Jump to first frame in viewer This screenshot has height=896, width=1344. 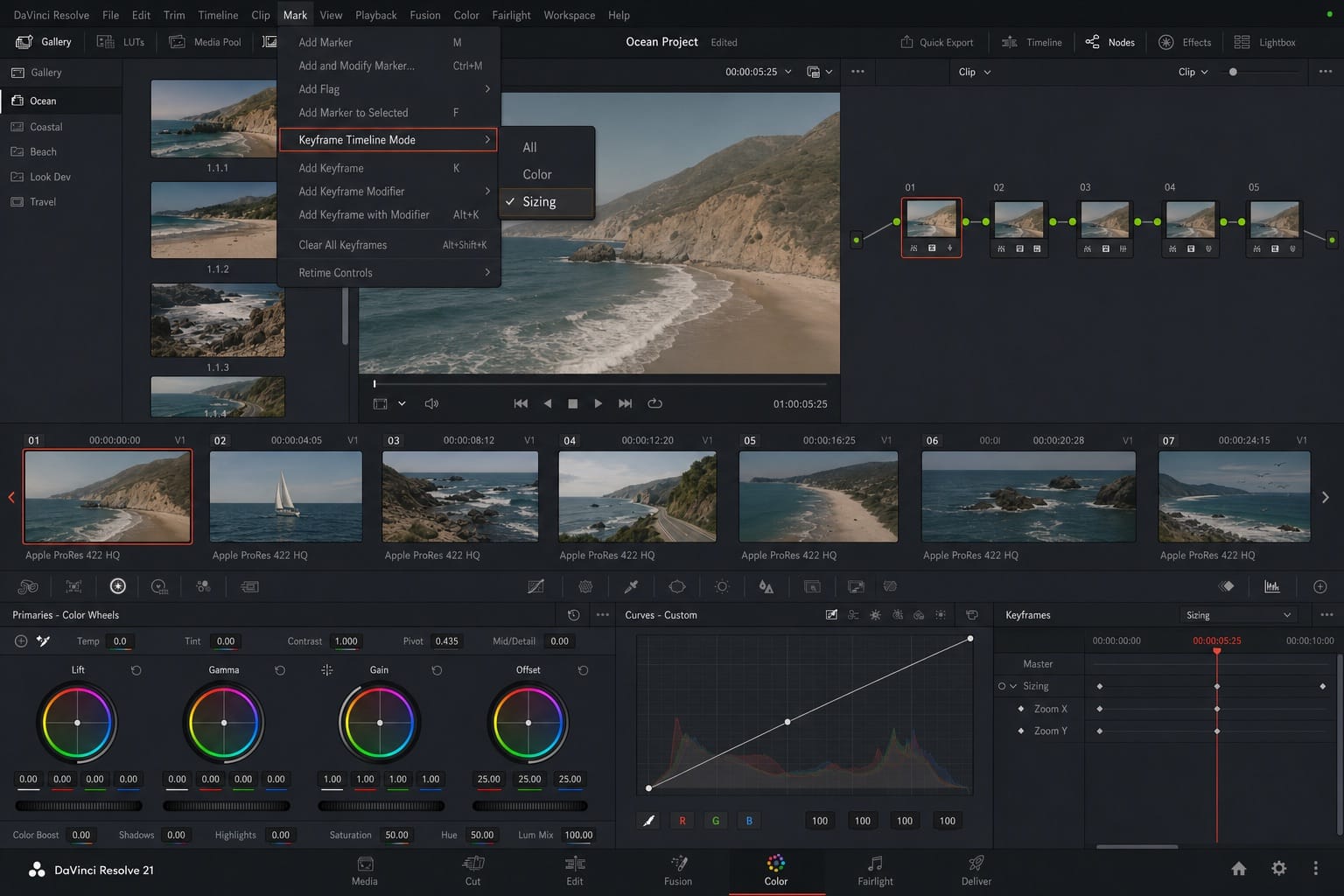[x=521, y=403]
